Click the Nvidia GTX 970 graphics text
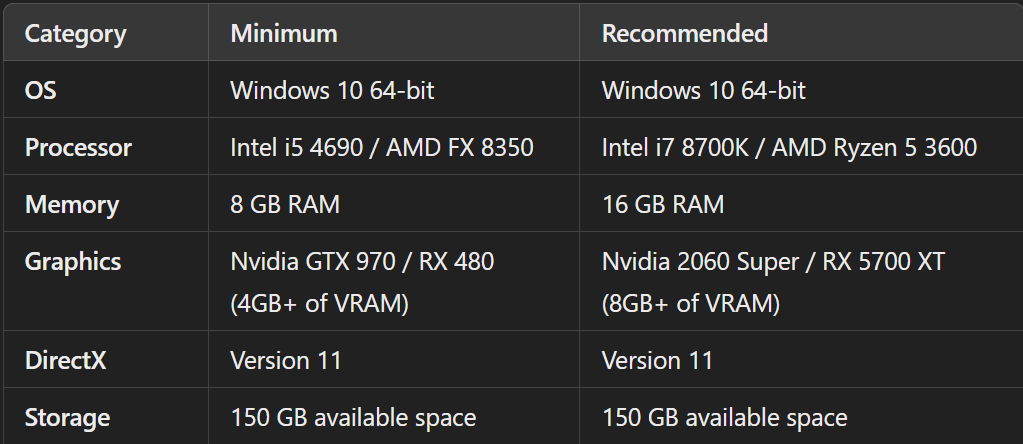This screenshot has width=1023, height=444. pos(362,262)
